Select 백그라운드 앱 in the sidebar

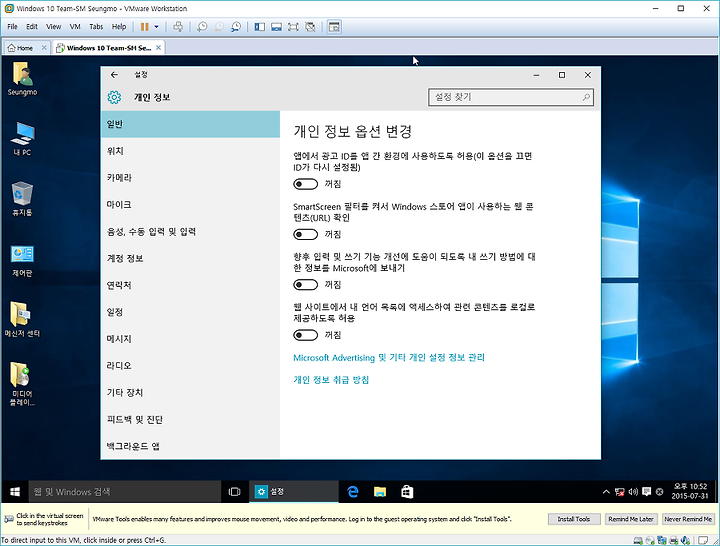pyautogui.click(x=190, y=446)
